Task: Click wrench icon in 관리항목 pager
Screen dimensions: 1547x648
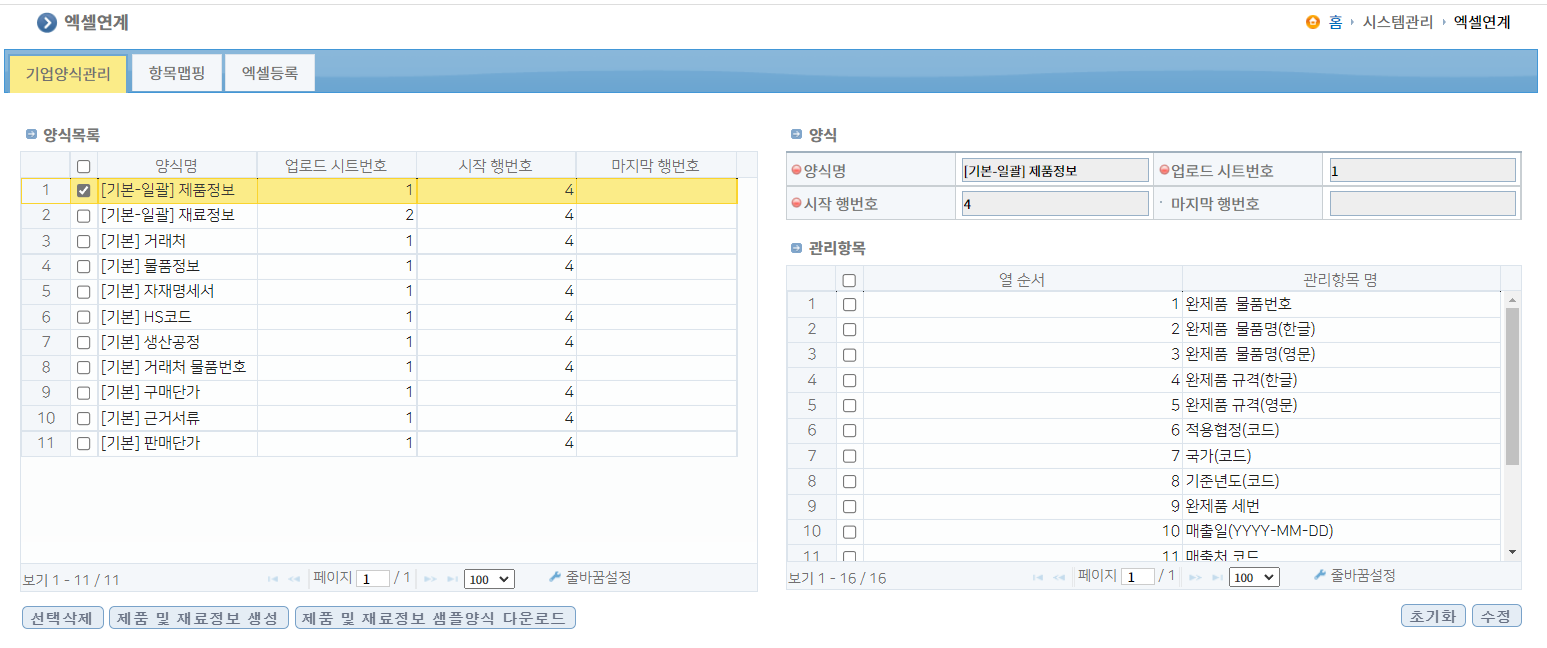Action: [x=1320, y=576]
